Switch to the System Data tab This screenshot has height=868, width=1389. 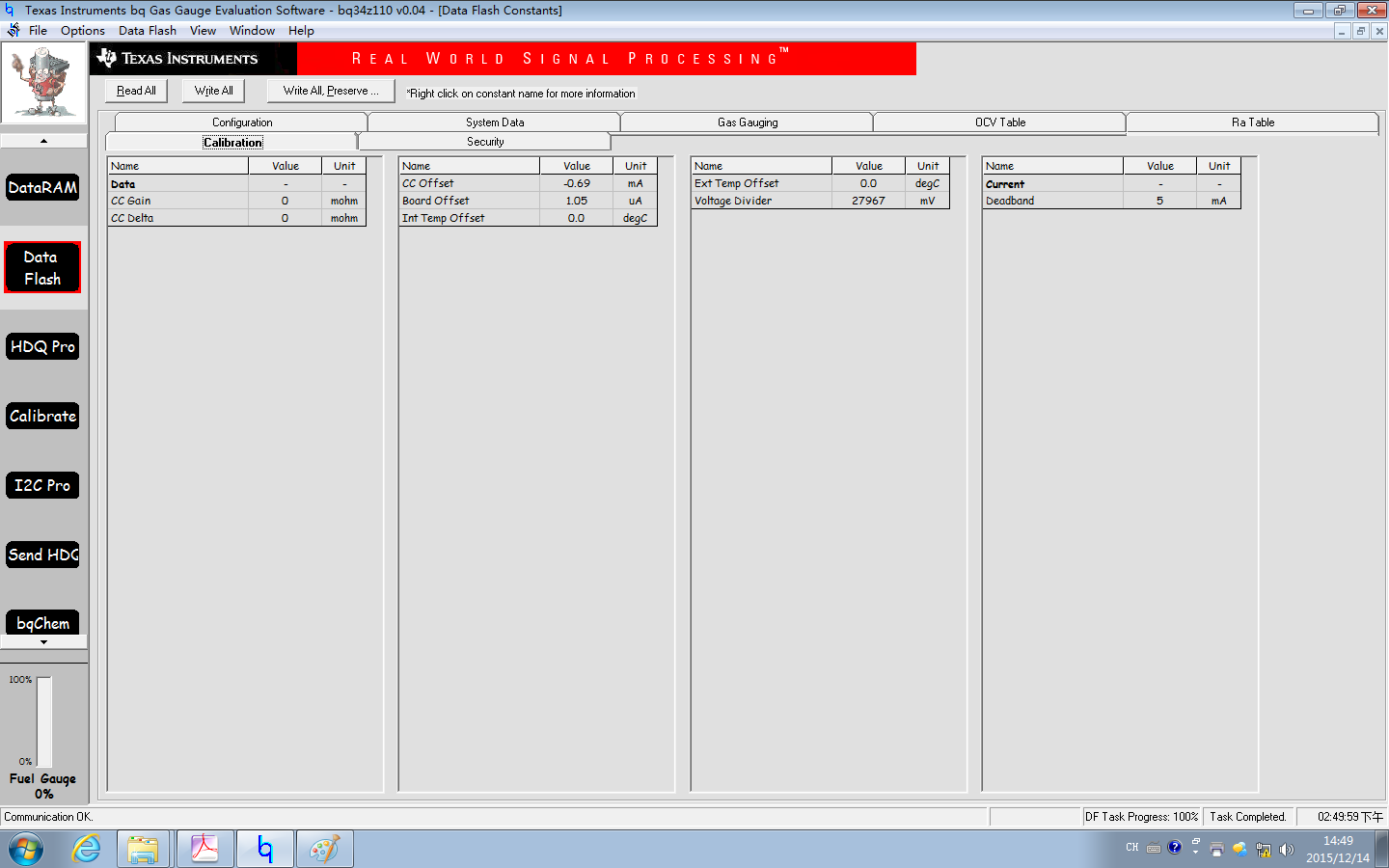[x=495, y=122]
